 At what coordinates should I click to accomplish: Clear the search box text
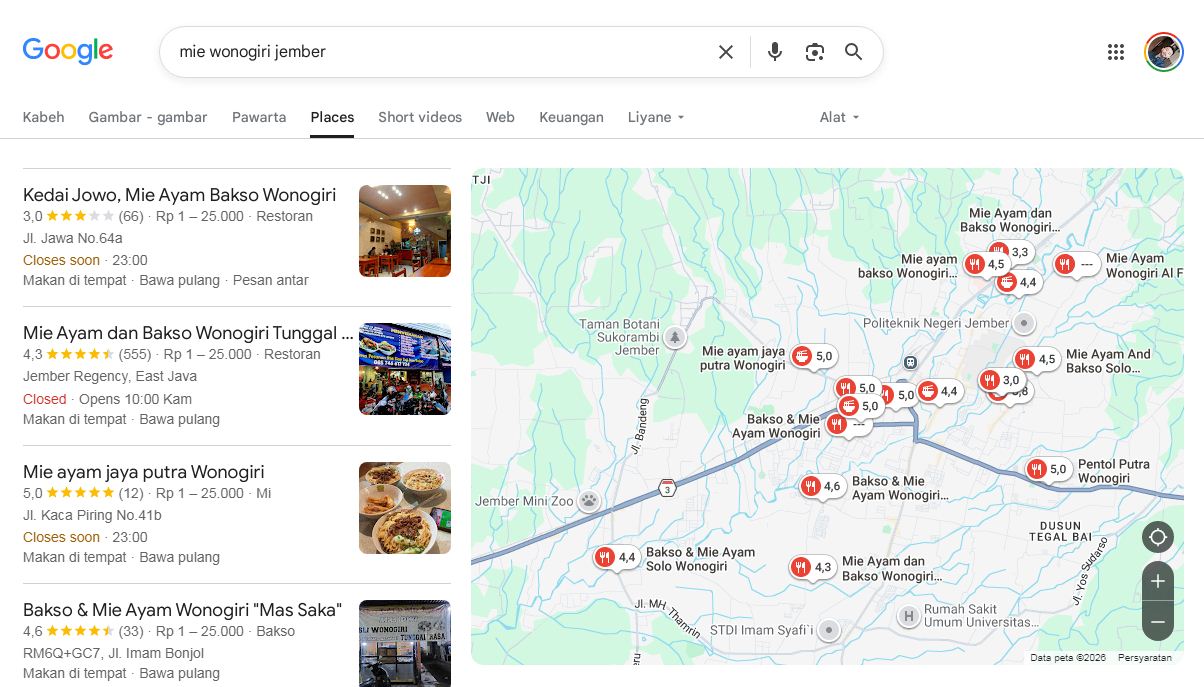[x=726, y=52]
